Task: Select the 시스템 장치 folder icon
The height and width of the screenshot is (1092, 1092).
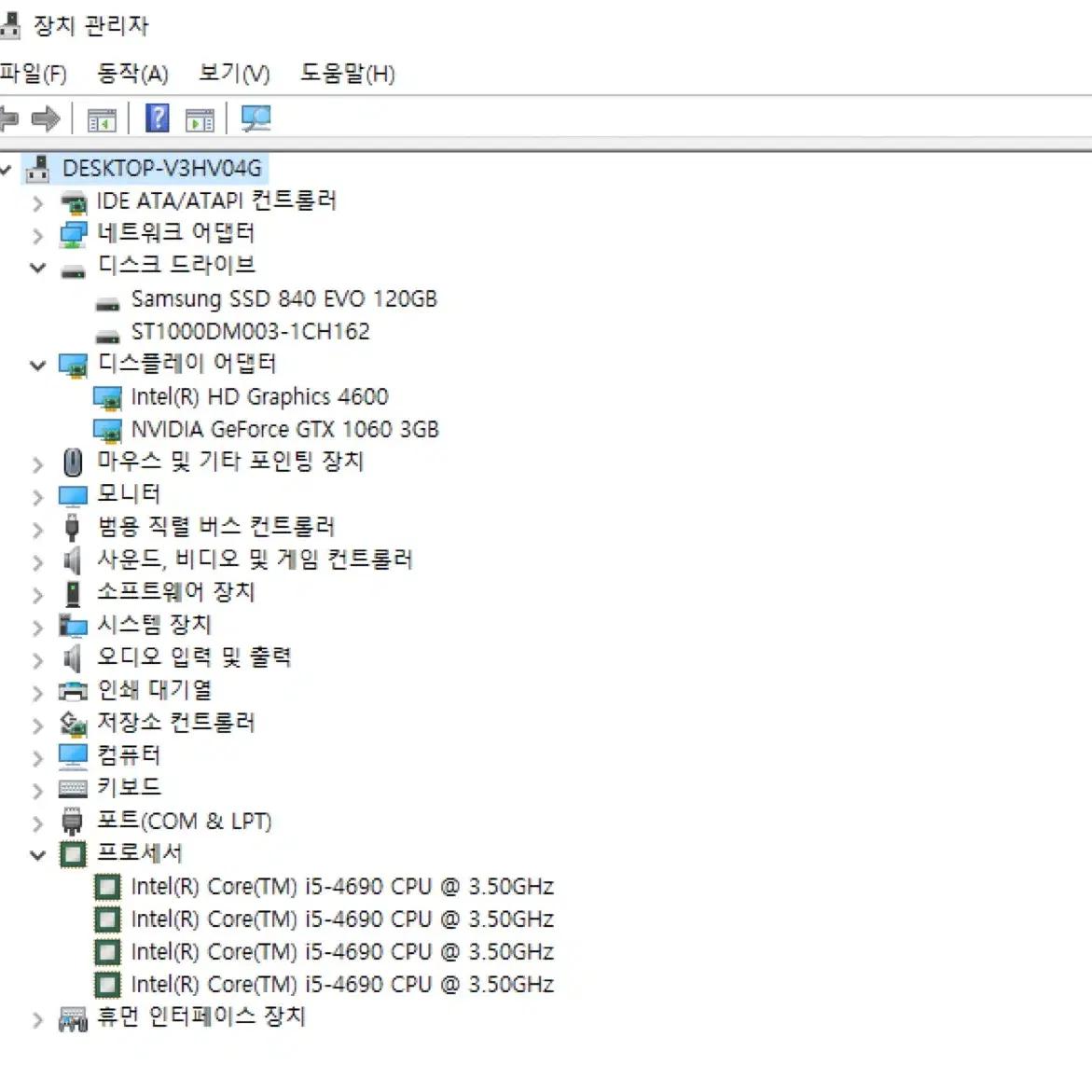Action: click(73, 626)
